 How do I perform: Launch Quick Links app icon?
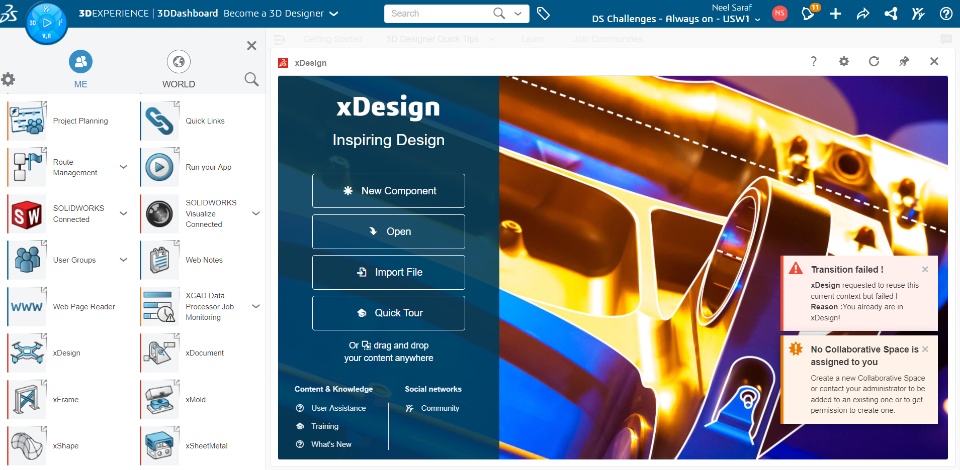[160, 121]
